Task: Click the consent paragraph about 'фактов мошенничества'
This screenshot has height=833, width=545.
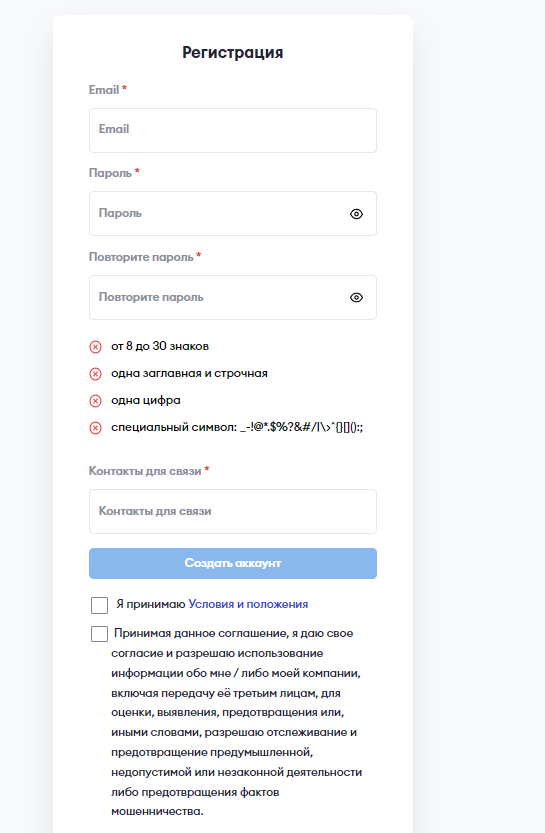Action: click(236, 722)
